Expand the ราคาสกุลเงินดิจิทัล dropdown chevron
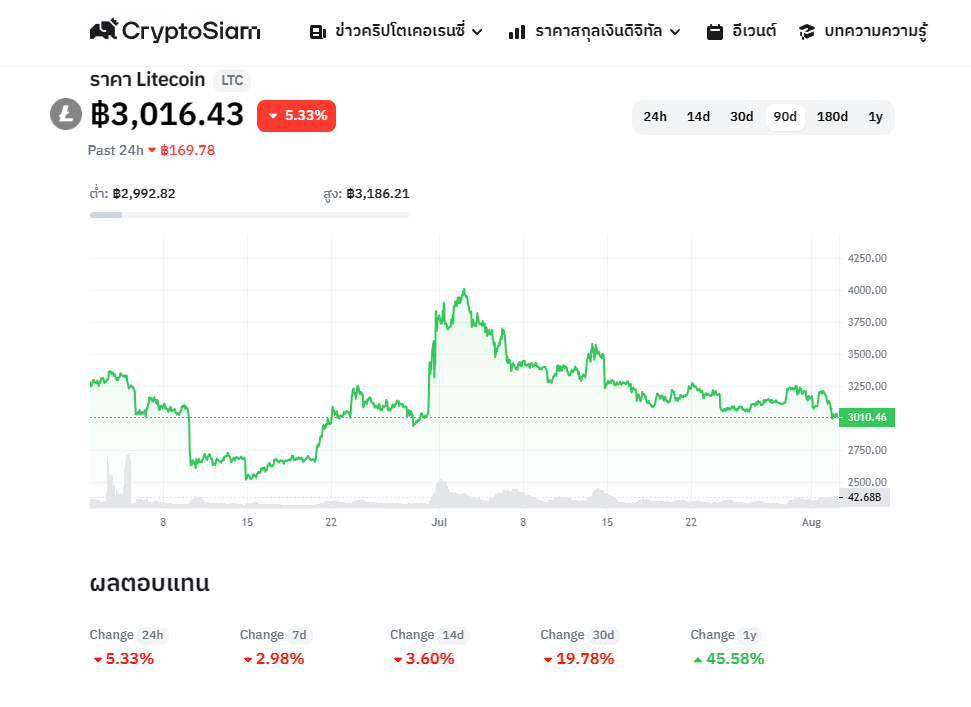971x707 pixels. [675, 32]
